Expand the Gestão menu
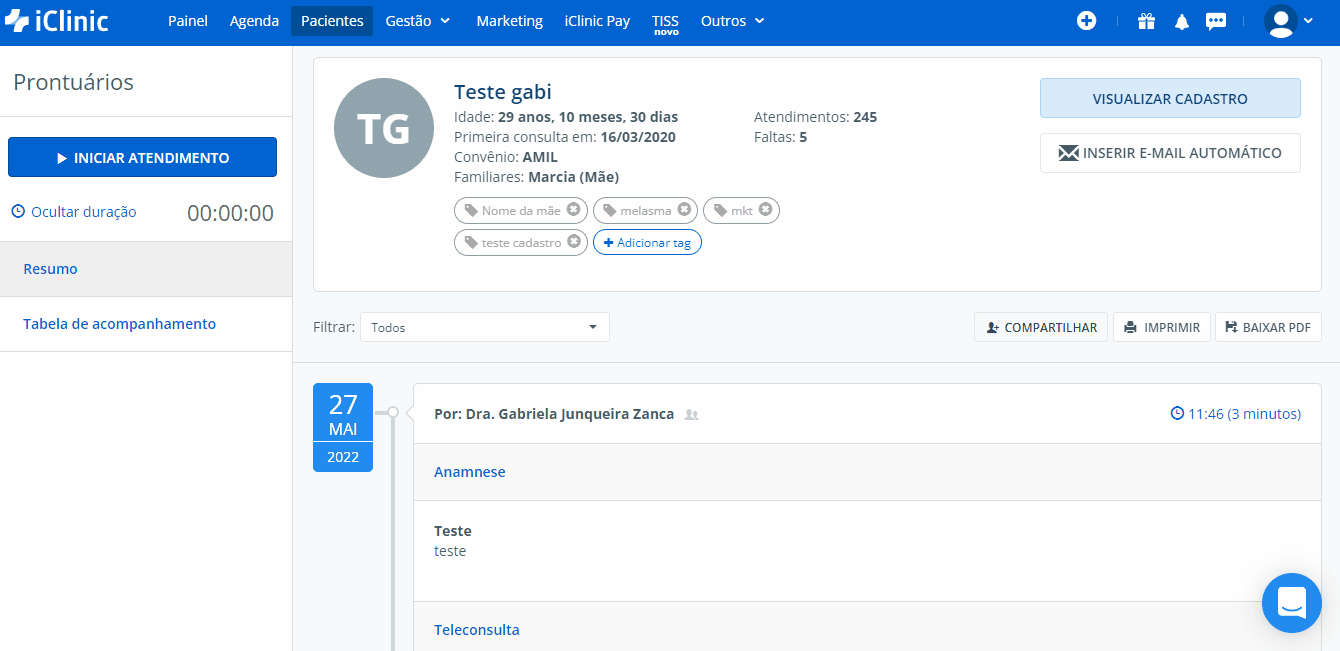The image size is (1340, 651). coord(418,21)
